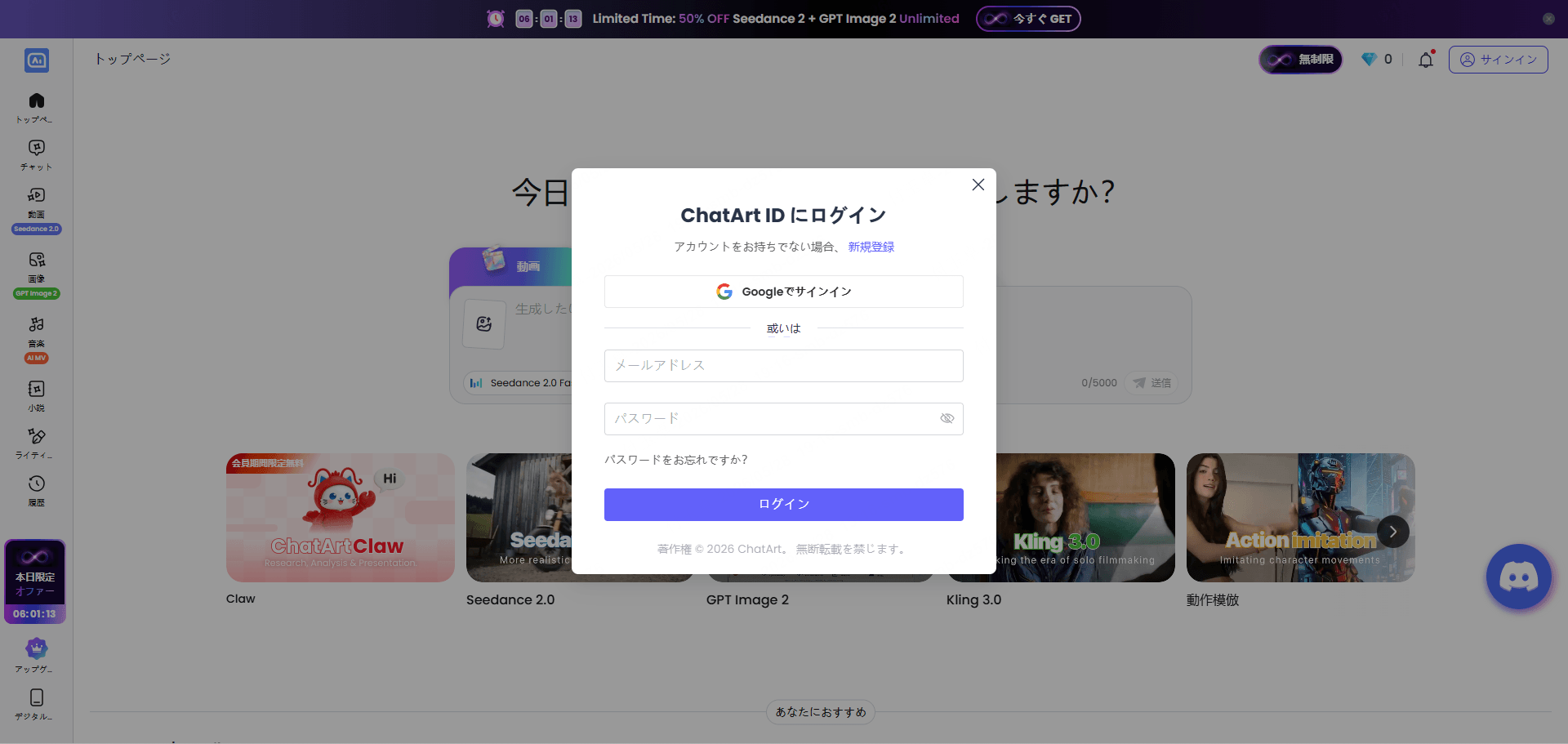
Task: Click the あなたにおすすめ label
Action: click(821, 712)
